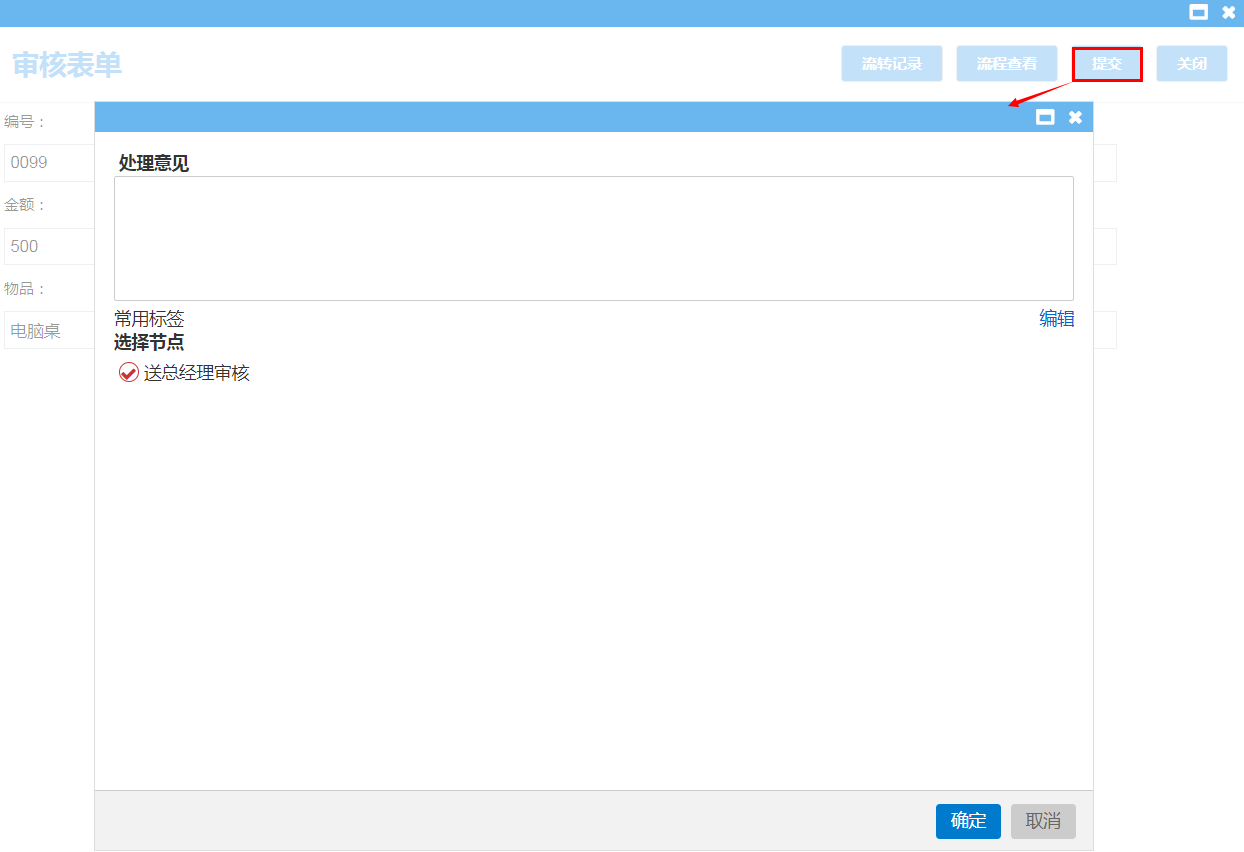Screen dimensions: 1244x852
Task: Click the 金额 field showing 500
Action: (x=48, y=246)
